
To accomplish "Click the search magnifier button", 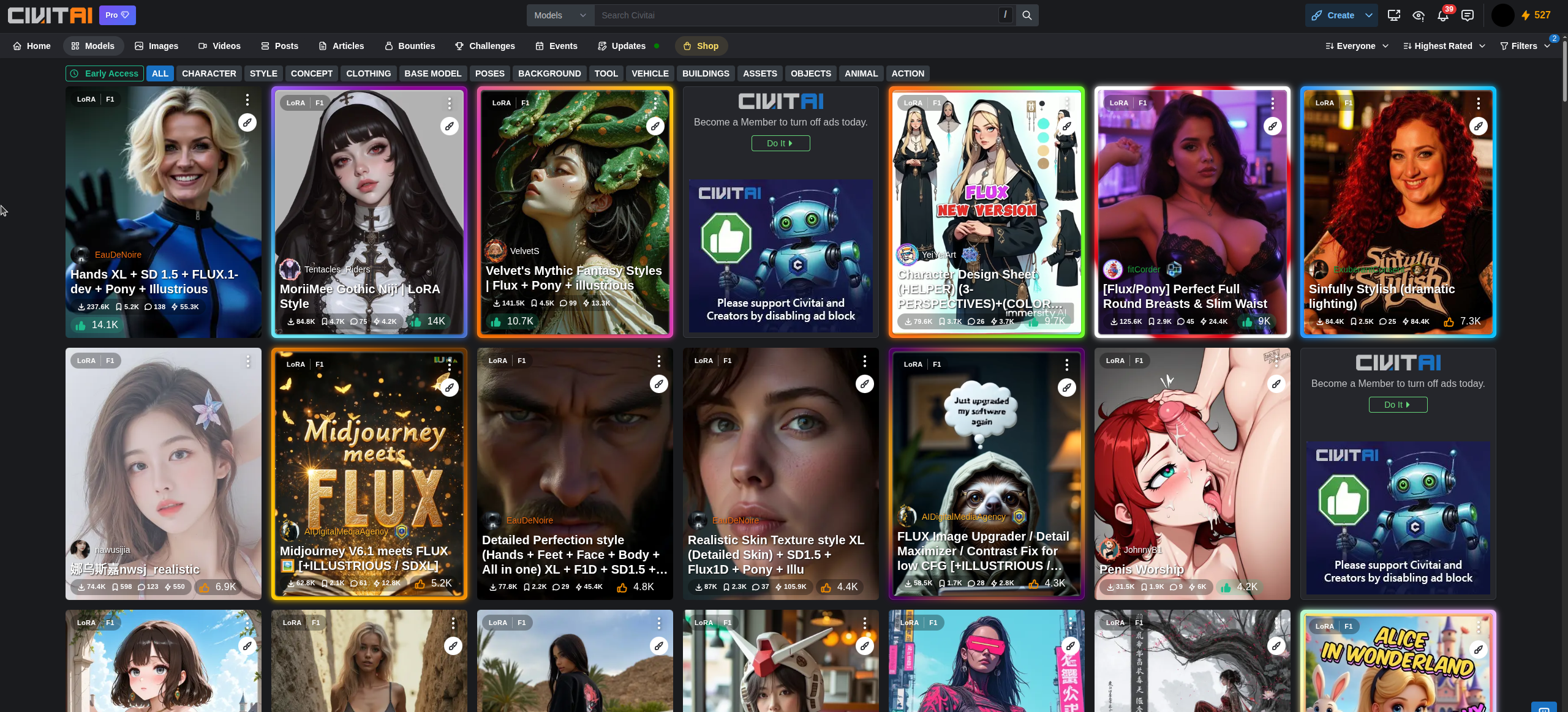I will coord(1027,15).
